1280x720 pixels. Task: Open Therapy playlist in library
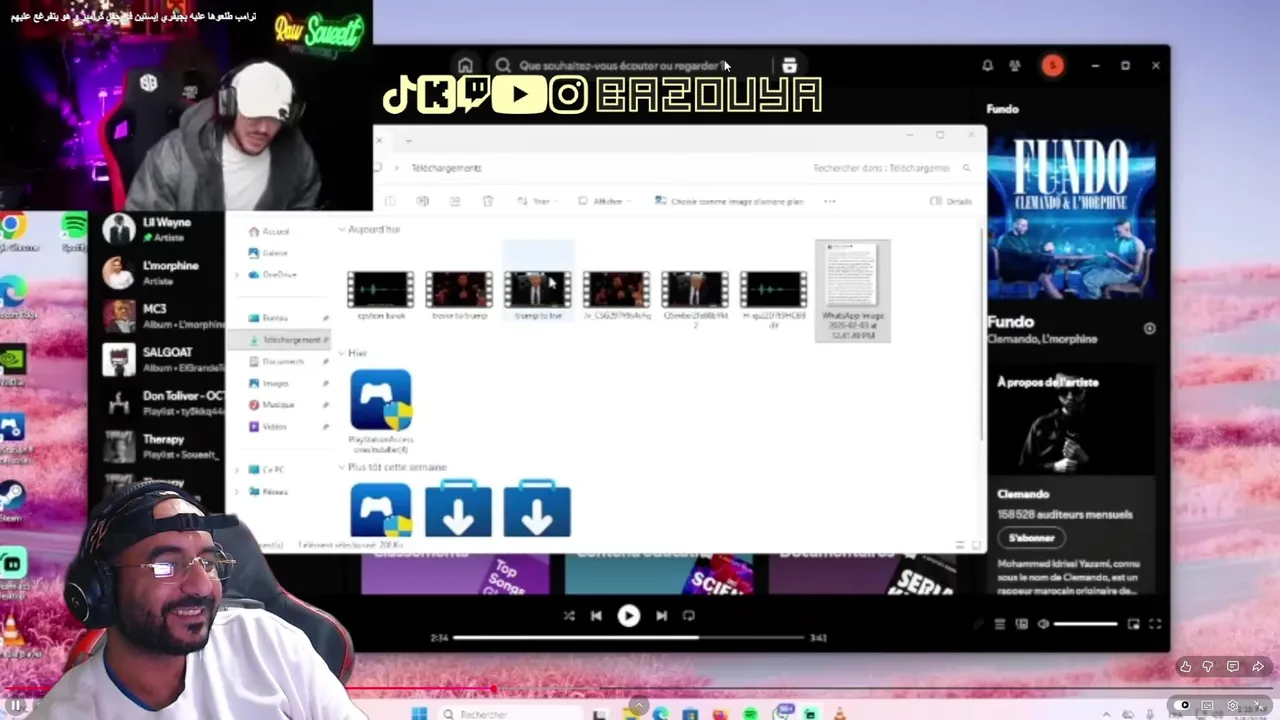[162, 446]
